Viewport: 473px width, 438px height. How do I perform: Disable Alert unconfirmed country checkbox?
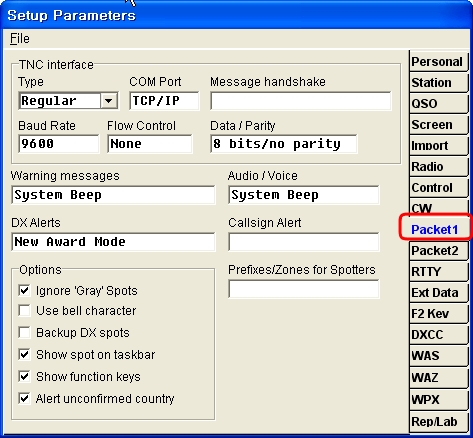click(x=24, y=398)
